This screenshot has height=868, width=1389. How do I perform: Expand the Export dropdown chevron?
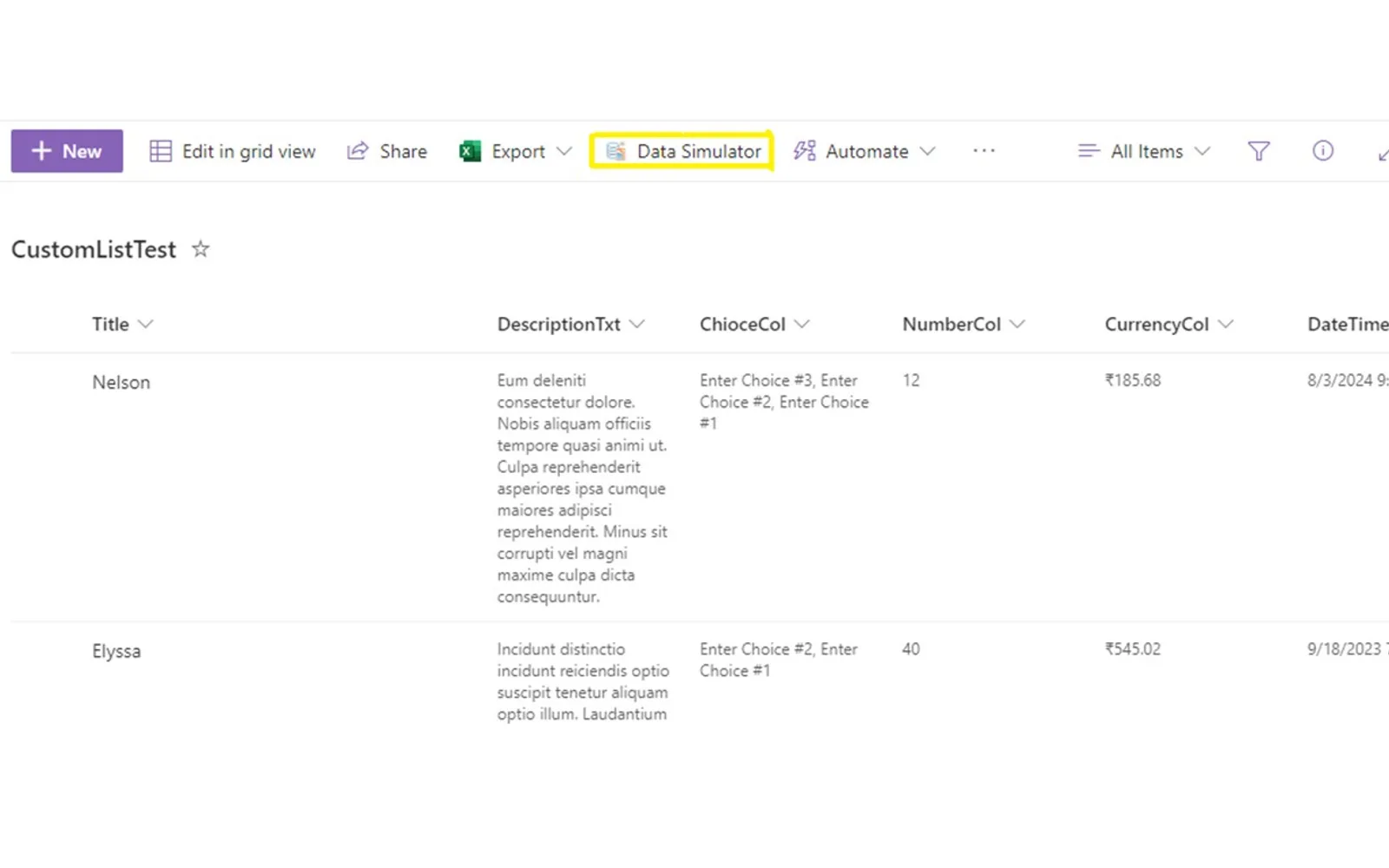[564, 151]
